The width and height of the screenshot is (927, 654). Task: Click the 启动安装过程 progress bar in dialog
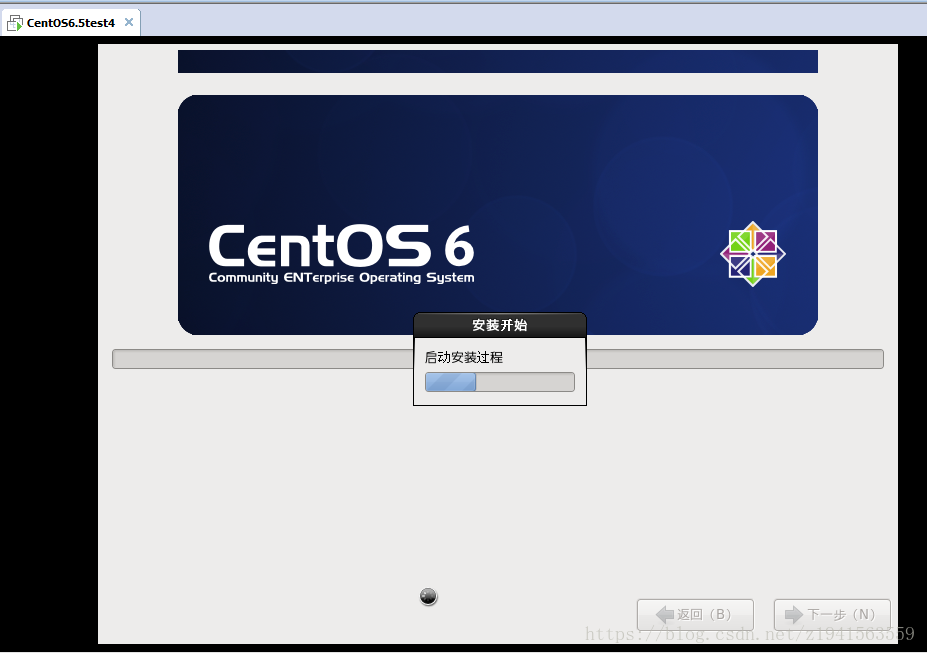point(500,382)
